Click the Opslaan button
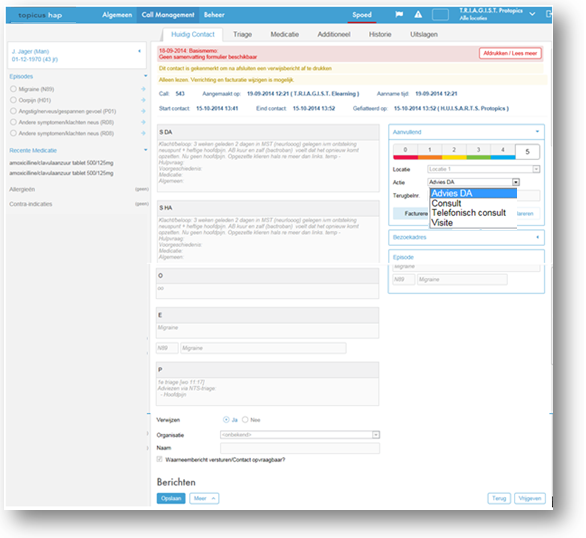Viewport: 586px width, 538px height. pos(171,498)
